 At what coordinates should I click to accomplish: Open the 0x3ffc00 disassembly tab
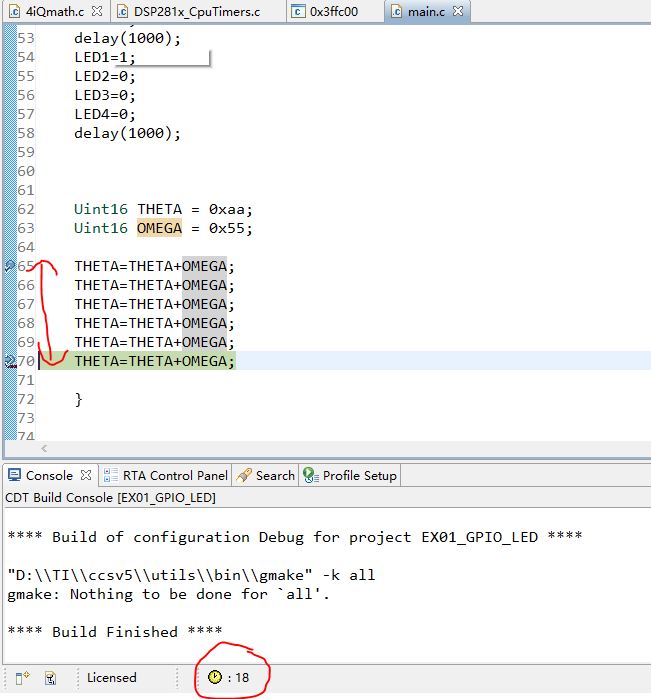pyautogui.click(x=334, y=12)
